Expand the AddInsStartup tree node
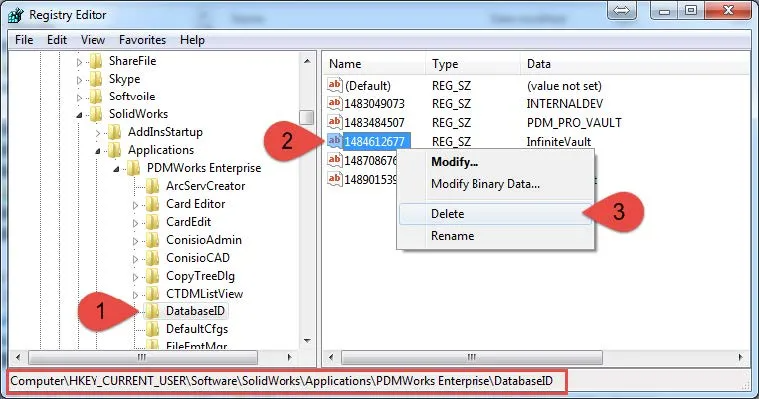 (x=98, y=133)
